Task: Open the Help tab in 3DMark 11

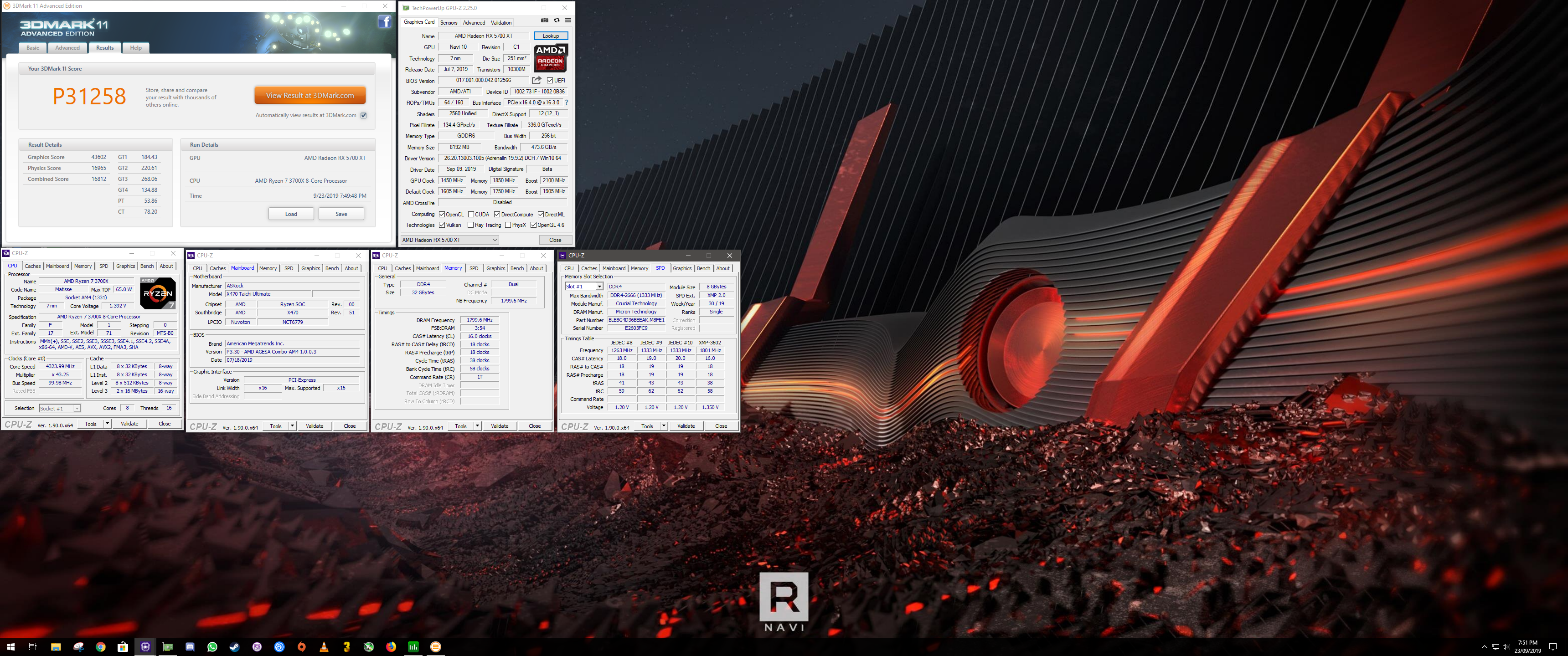Action: click(x=136, y=47)
